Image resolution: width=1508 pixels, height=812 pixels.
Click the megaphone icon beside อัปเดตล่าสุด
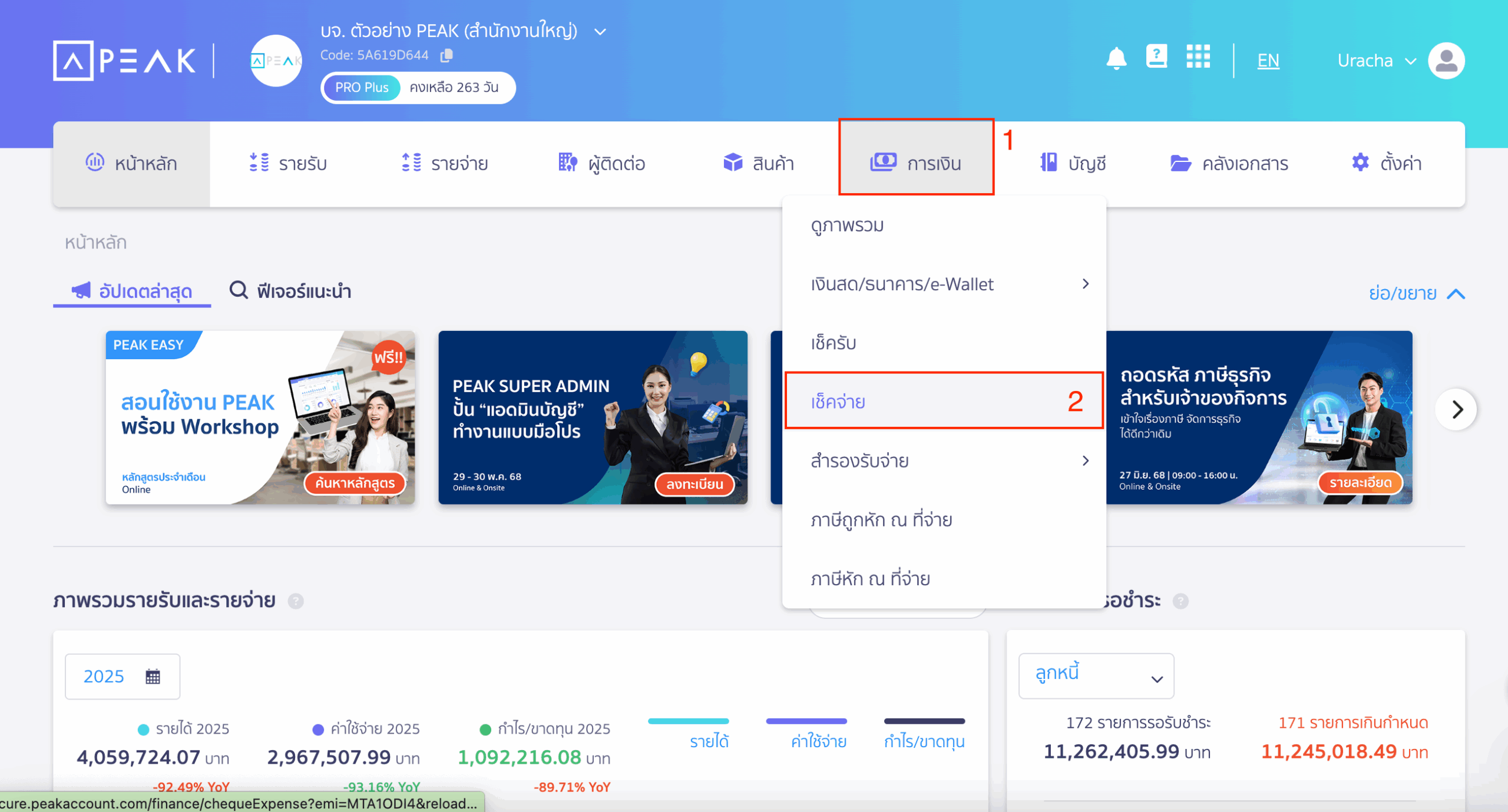click(81, 290)
